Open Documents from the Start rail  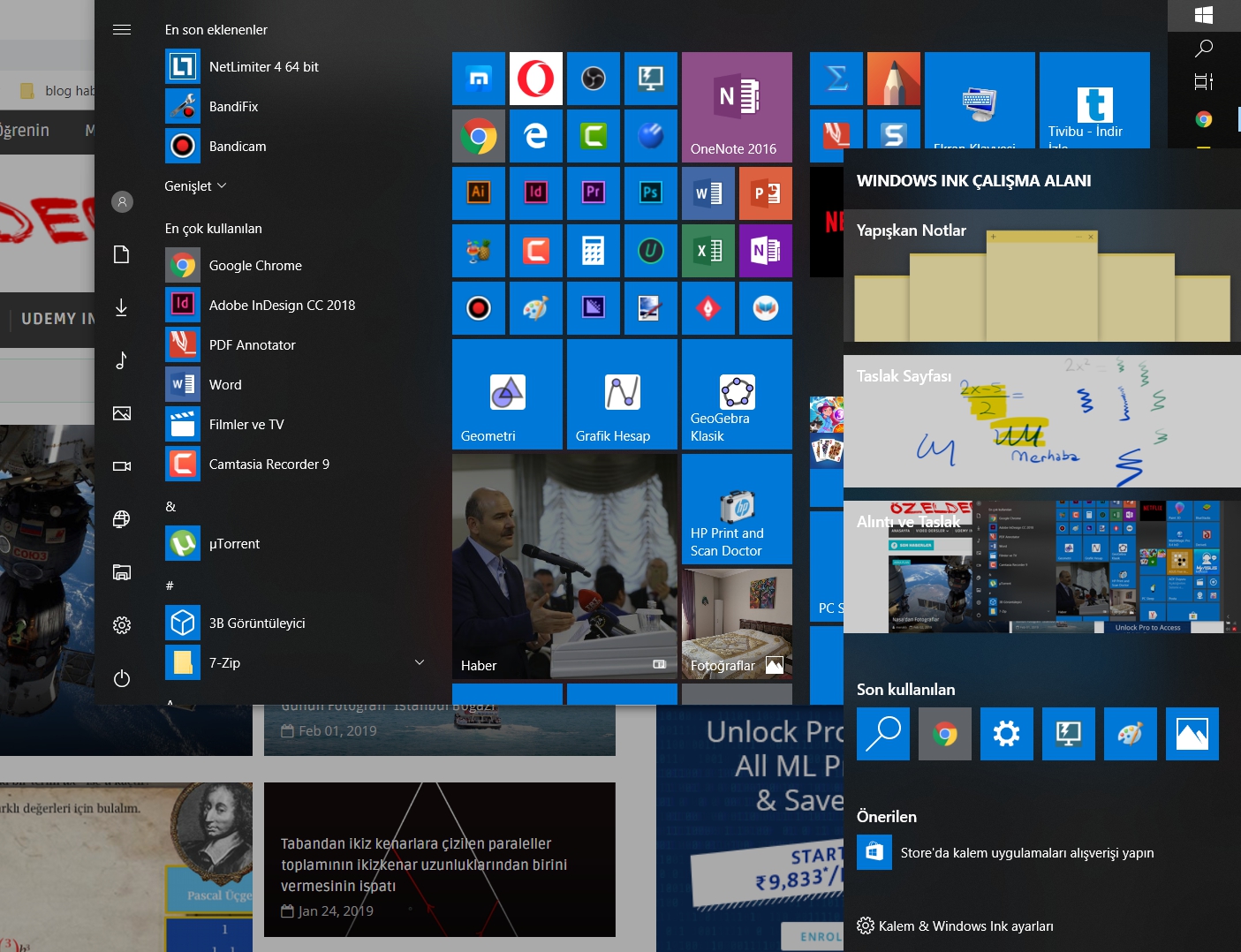click(x=122, y=254)
